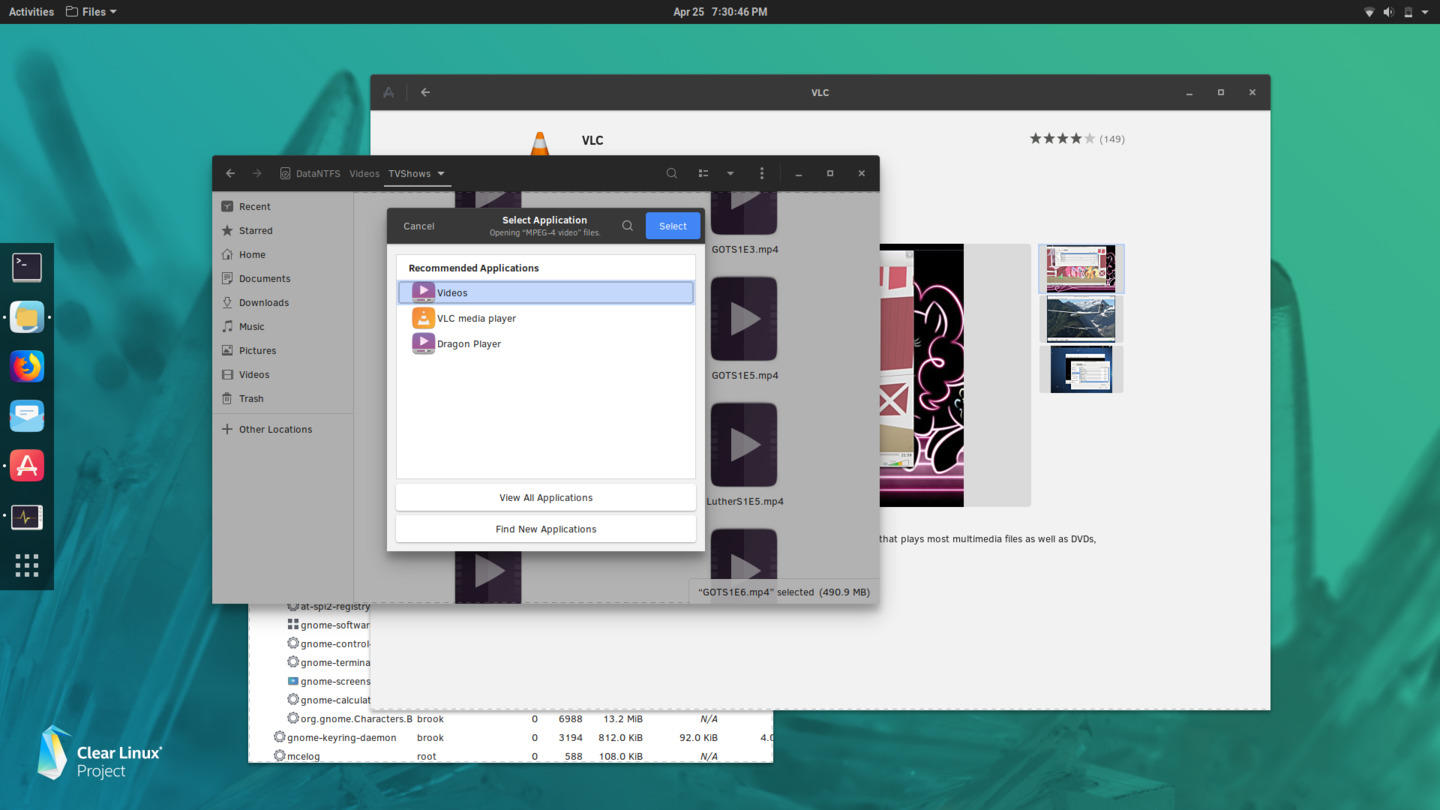The height and width of the screenshot is (810, 1440).
Task: Confirm with the blue Select button
Action: click(x=673, y=226)
